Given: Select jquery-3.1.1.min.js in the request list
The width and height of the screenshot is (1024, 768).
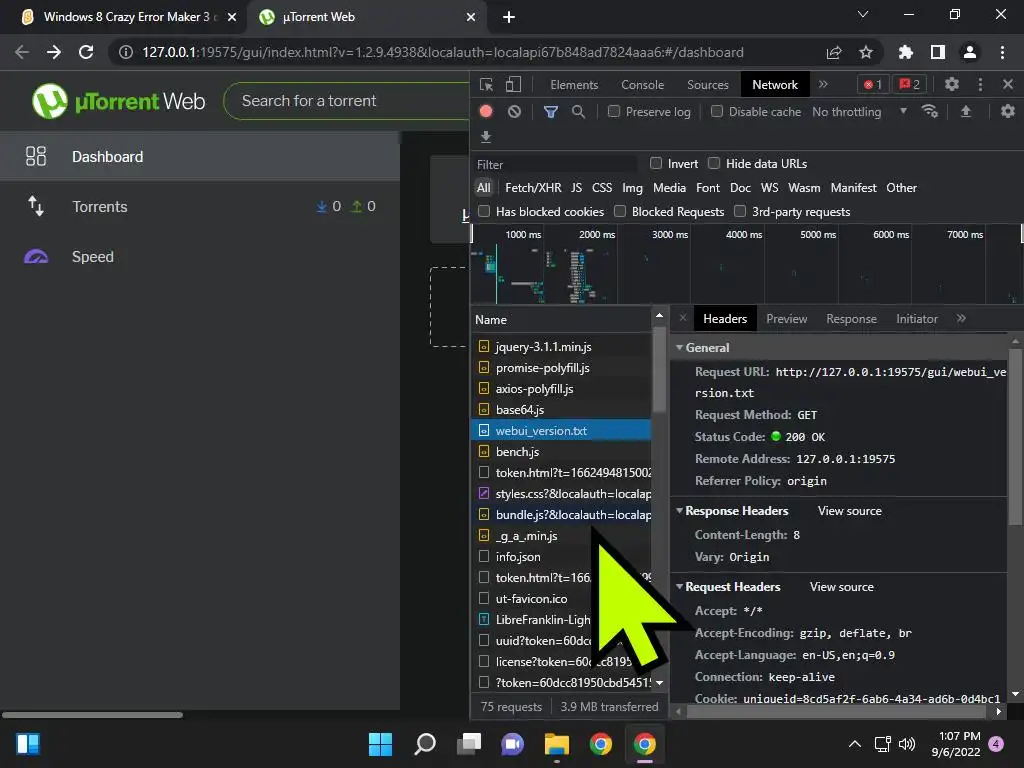Looking at the screenshot, I should pos(561,347).
